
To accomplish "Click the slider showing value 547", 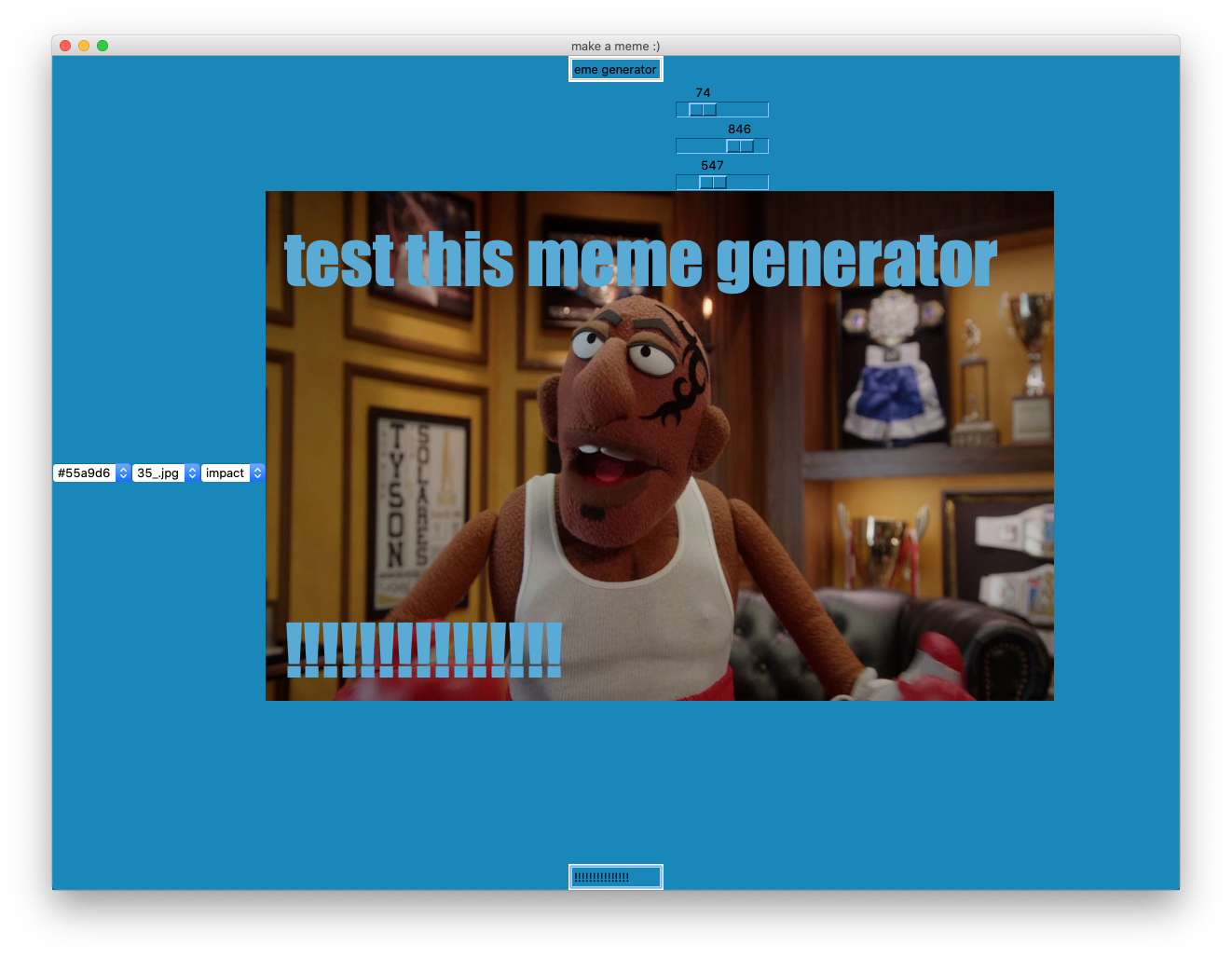I will [x=722, y=182].
